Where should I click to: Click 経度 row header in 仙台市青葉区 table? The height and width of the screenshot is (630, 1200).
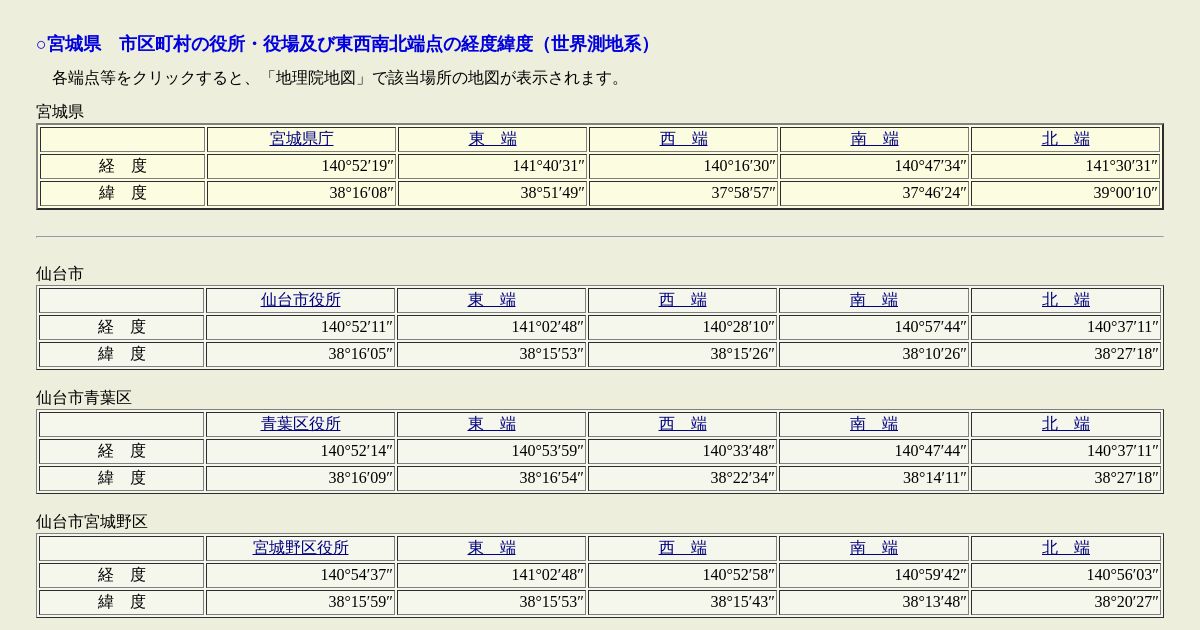click(122, 451)
